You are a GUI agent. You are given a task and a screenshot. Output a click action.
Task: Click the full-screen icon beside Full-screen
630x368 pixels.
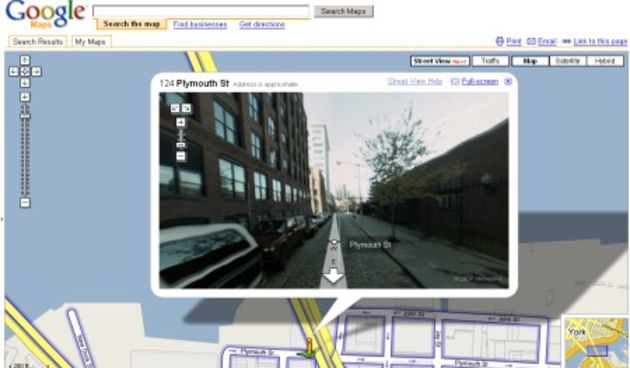click(455, 82)
